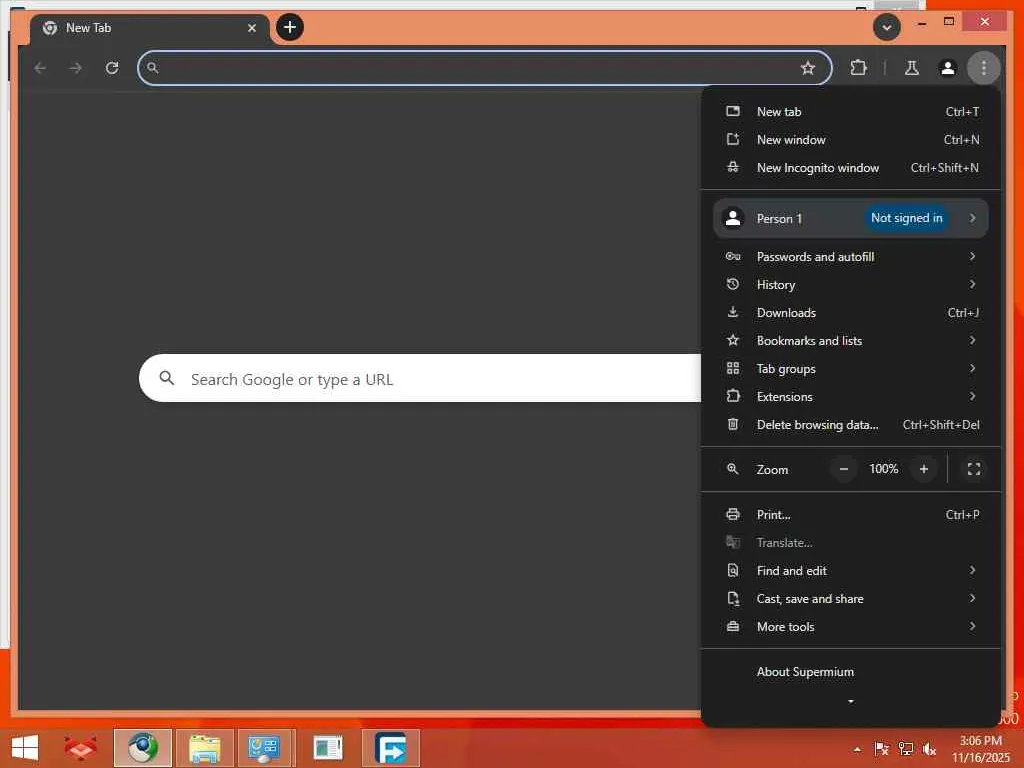Expand the Extensions menu chevron
Viewport: 1024px width, 768px height.
pos(972,396)
